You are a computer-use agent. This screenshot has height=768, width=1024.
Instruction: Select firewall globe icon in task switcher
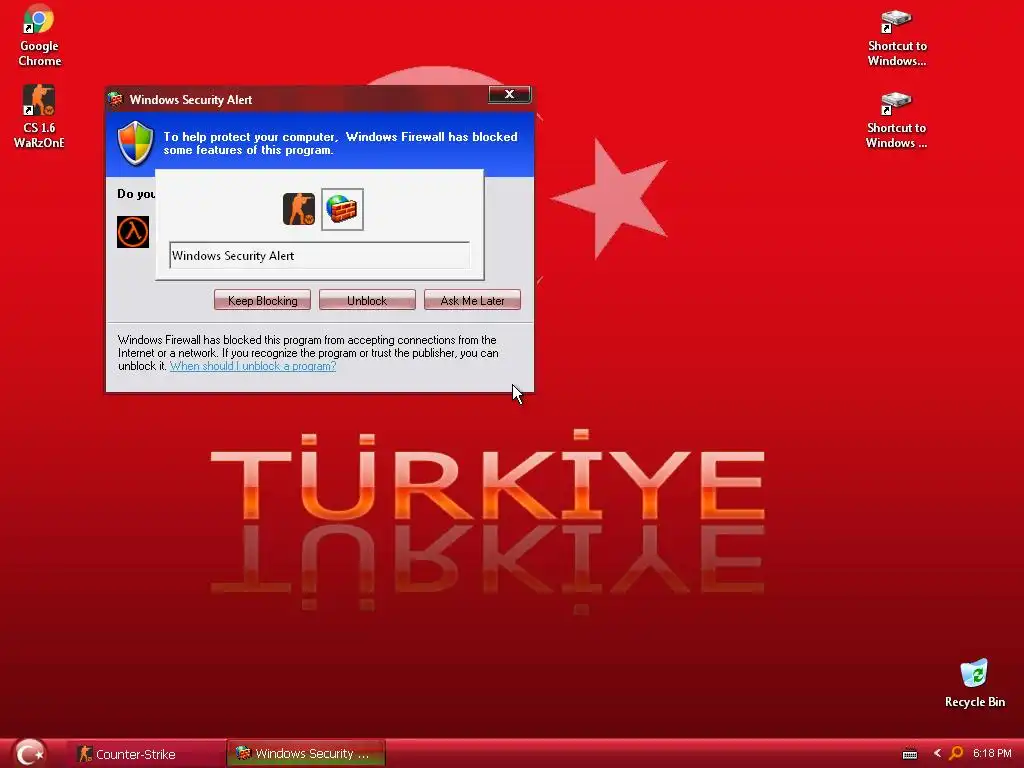pyautogui.click(x=342, y=209)
